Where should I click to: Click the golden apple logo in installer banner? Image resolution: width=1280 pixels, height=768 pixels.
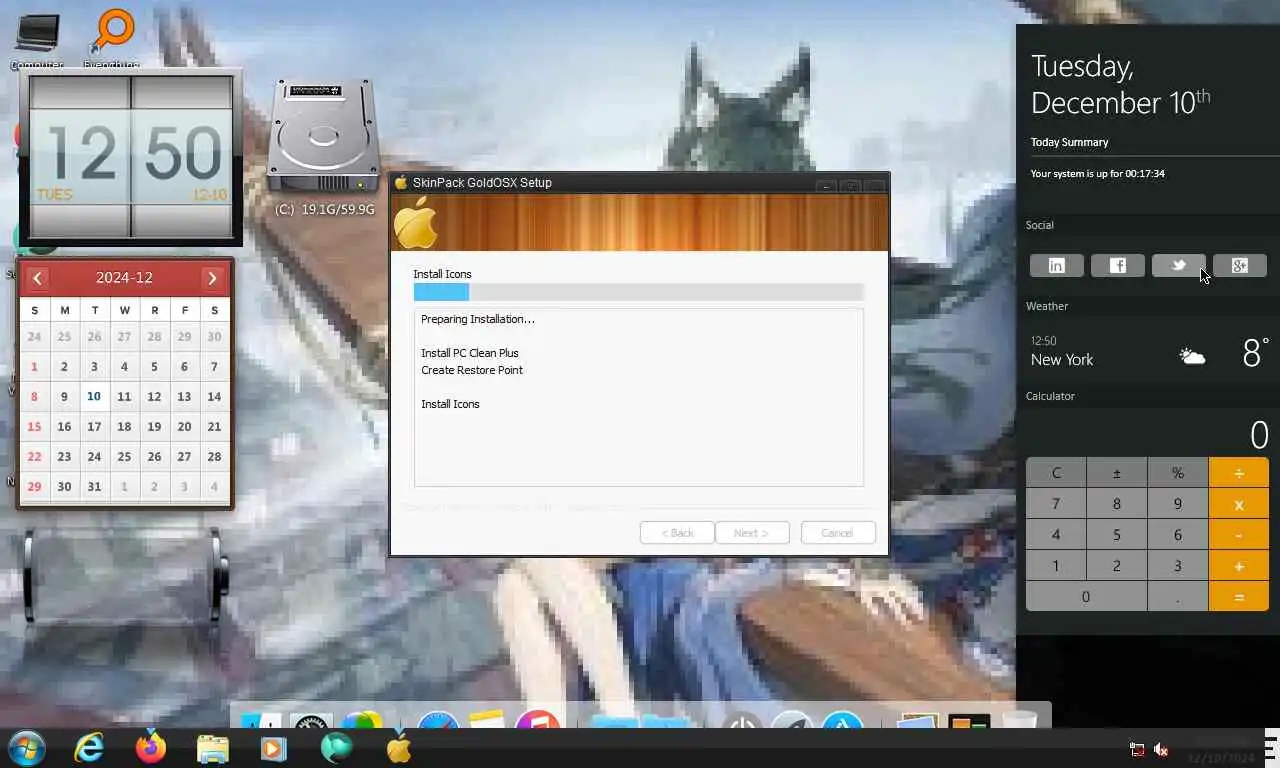coord(416,222)
